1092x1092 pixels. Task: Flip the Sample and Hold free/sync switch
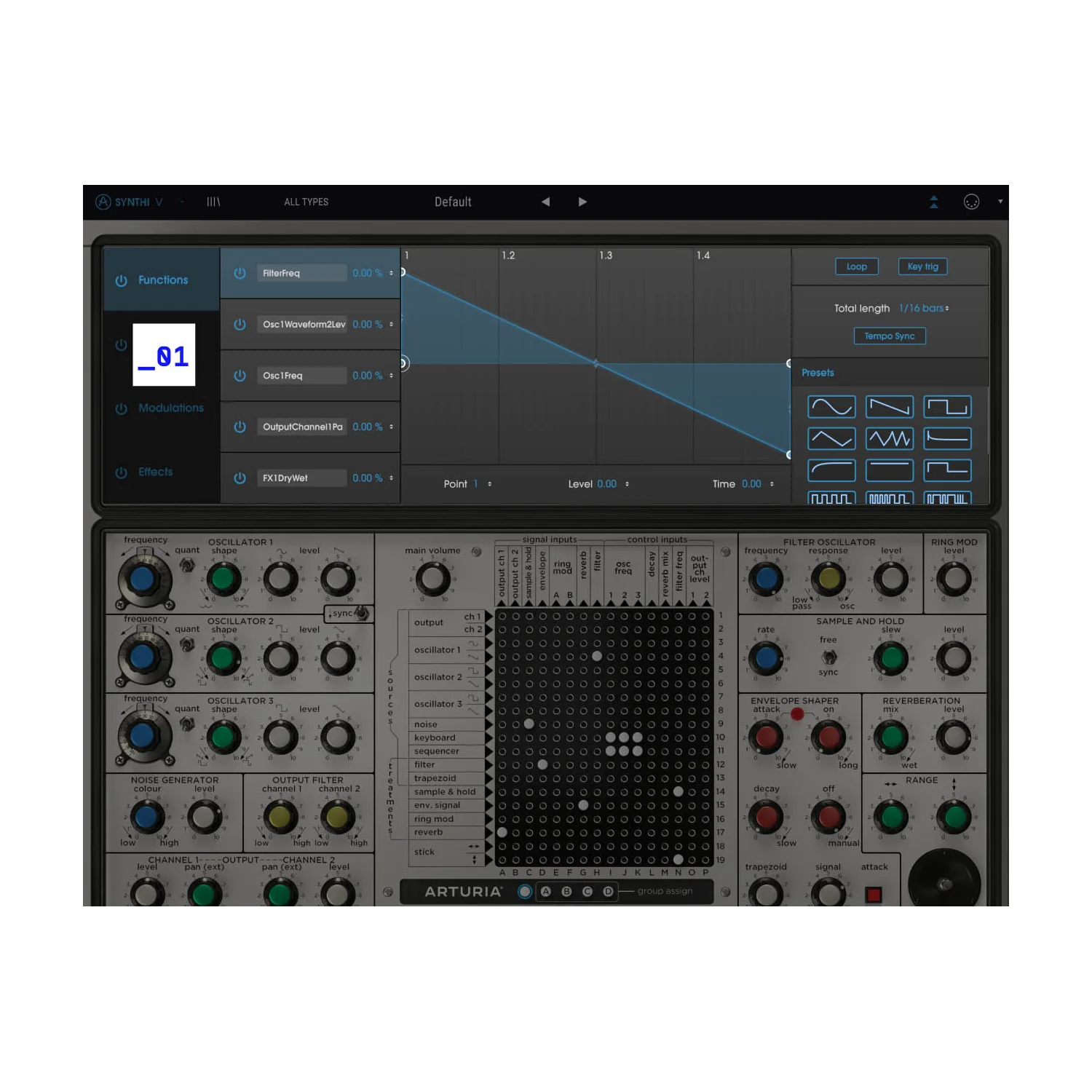[x=828, y=657]
